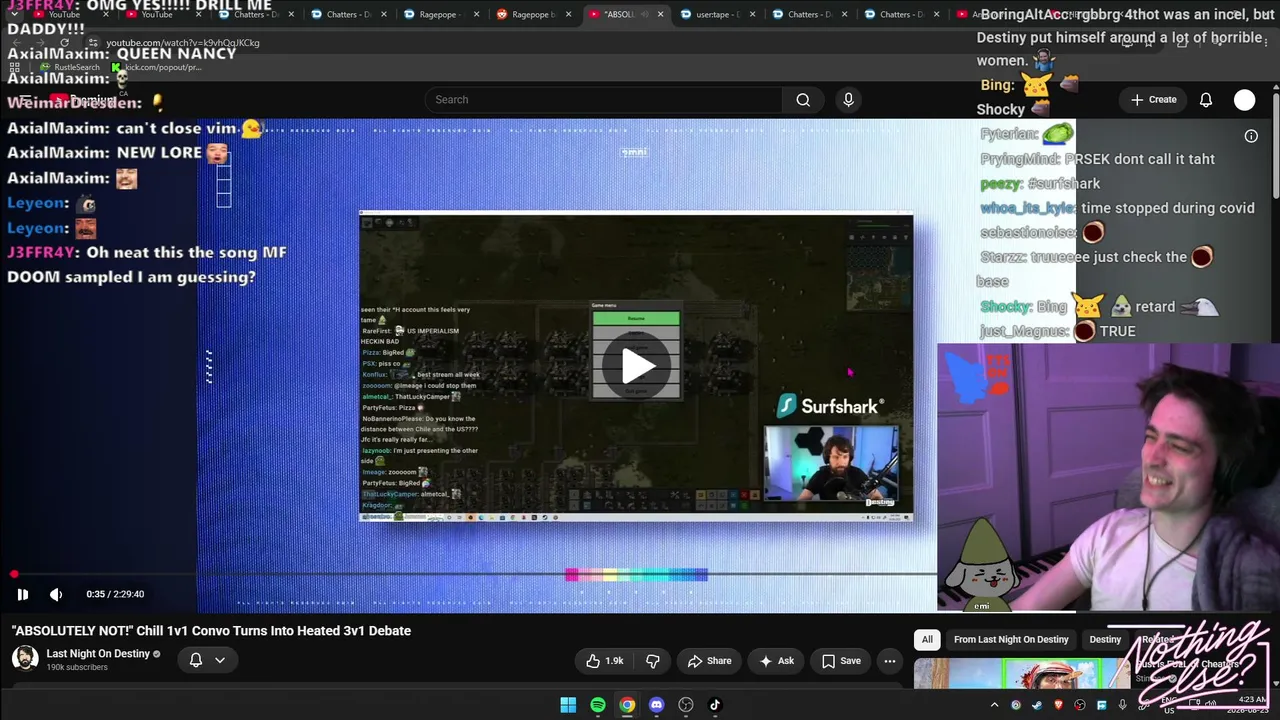The height and width of the screenshot is (720, 1280).
Task: Open Spotify from the taskbar
Action: point(598,705)
